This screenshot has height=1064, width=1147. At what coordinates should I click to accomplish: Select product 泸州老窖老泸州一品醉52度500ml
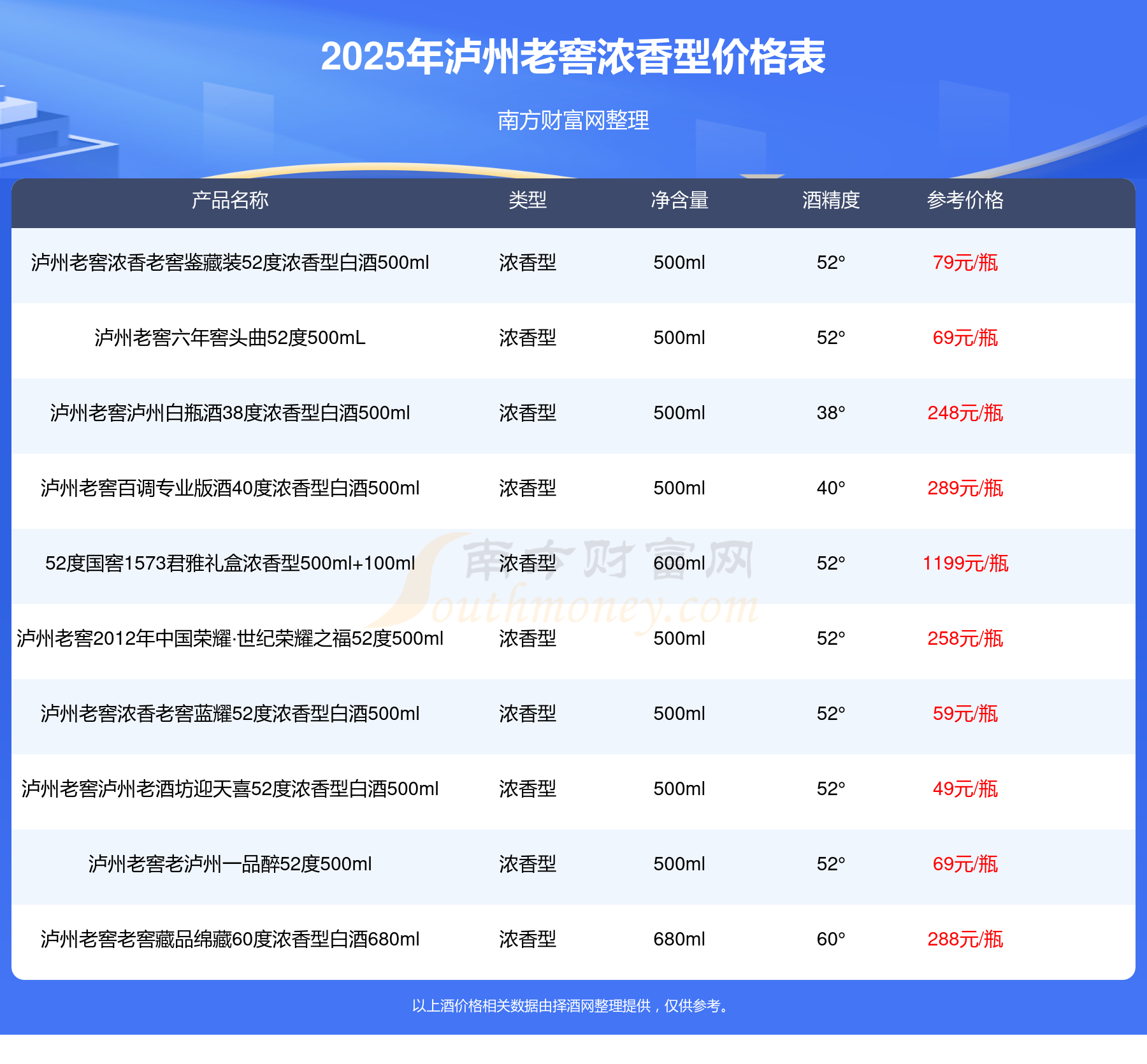click(x=230, y=864)
